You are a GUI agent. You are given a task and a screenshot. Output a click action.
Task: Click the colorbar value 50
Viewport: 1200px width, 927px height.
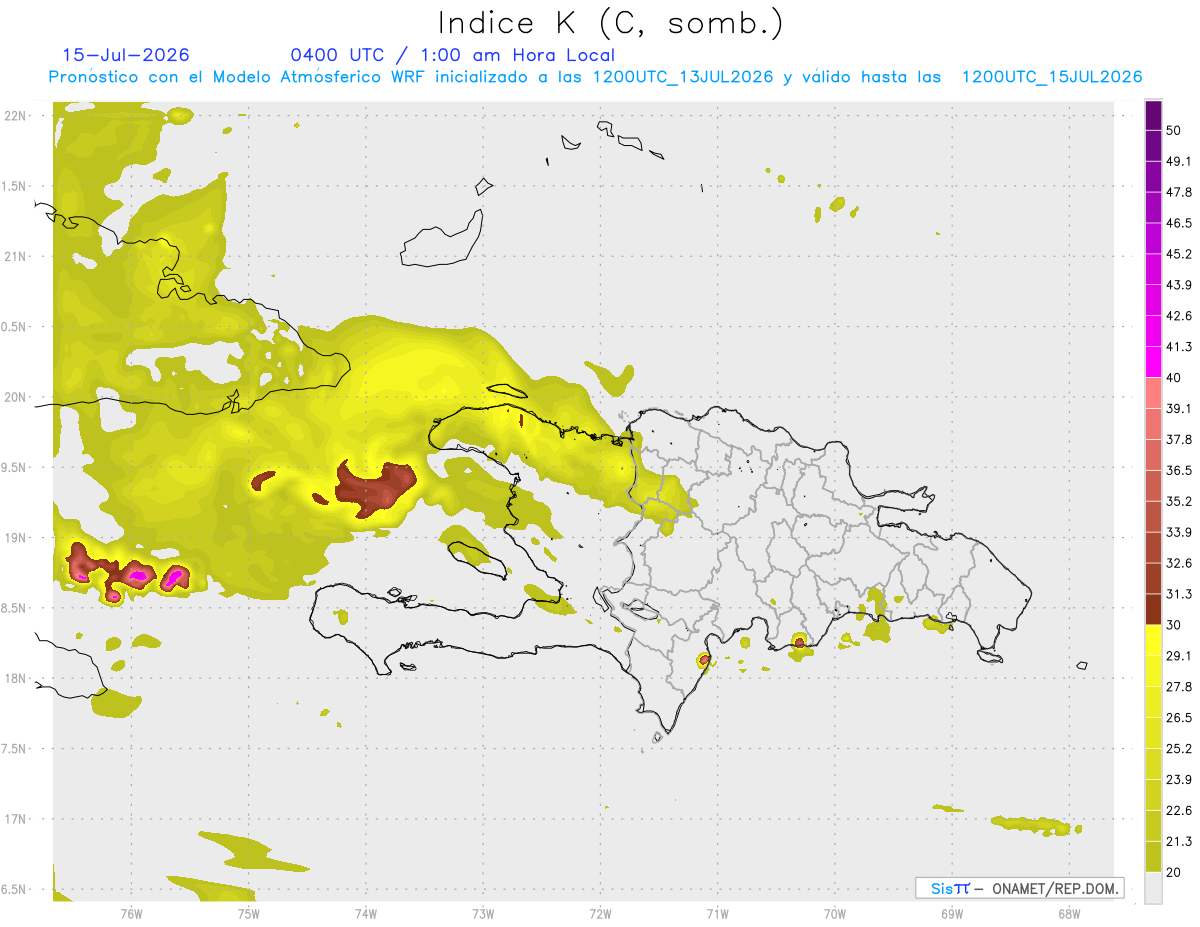(x=1174, y=130)
